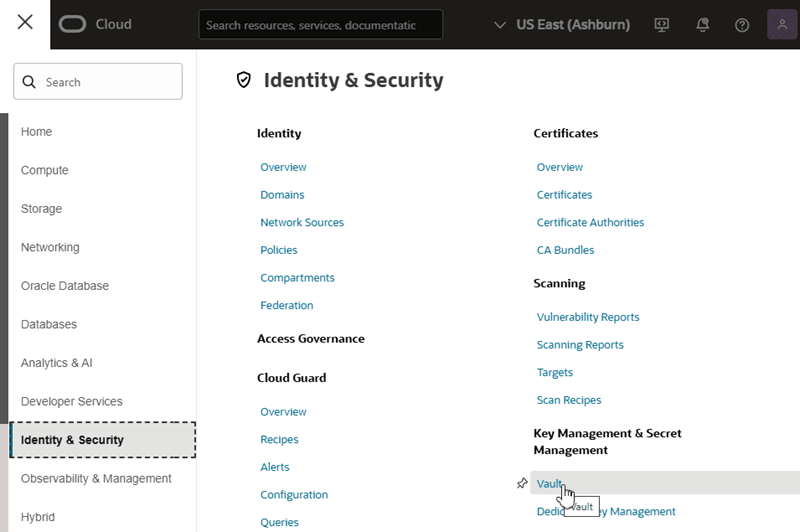Go to Identity Domains link
Viewport: 800px width, 532px height.
click(x=282, y=195)
